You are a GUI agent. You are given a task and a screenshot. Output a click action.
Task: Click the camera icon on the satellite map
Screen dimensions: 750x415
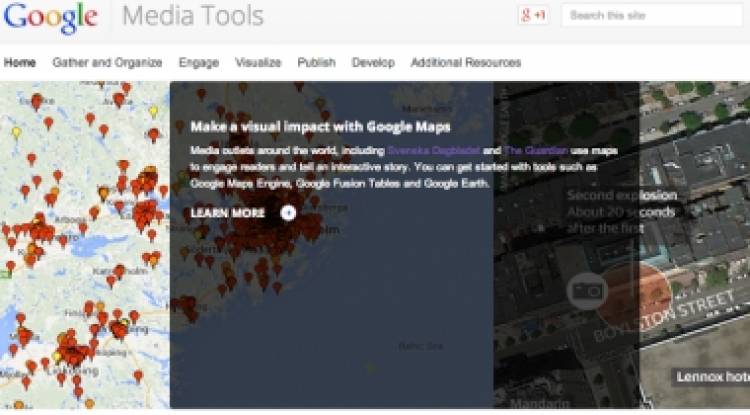(586, 290)
